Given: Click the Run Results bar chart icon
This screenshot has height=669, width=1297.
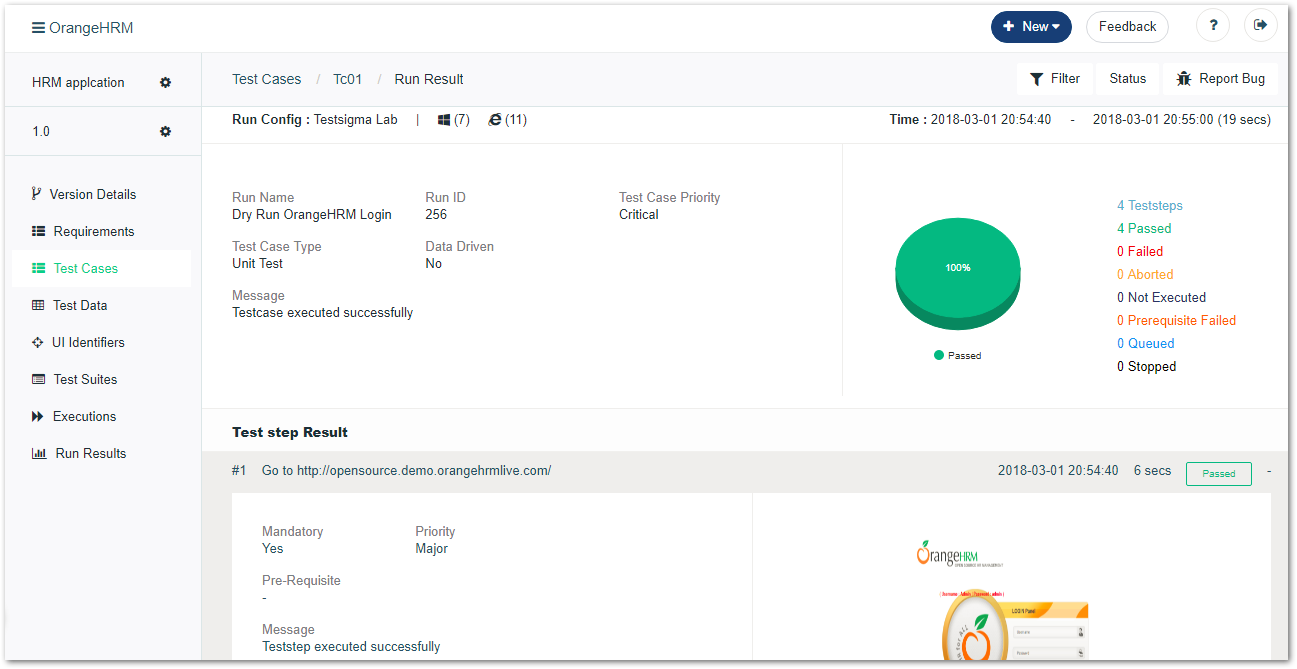Looking at the screenshot, I should point(39,453).
